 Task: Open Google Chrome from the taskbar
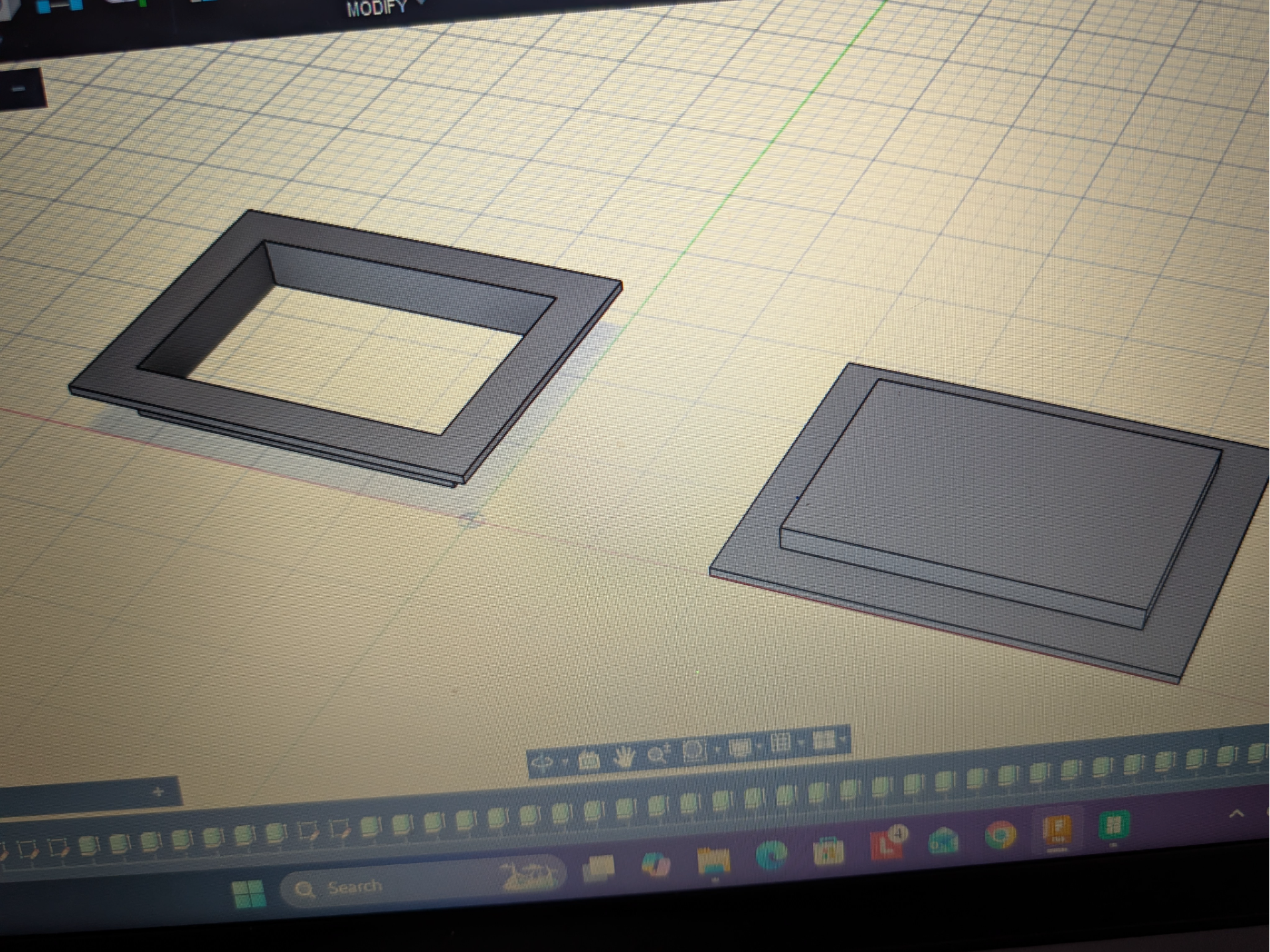coord(1000,836)
